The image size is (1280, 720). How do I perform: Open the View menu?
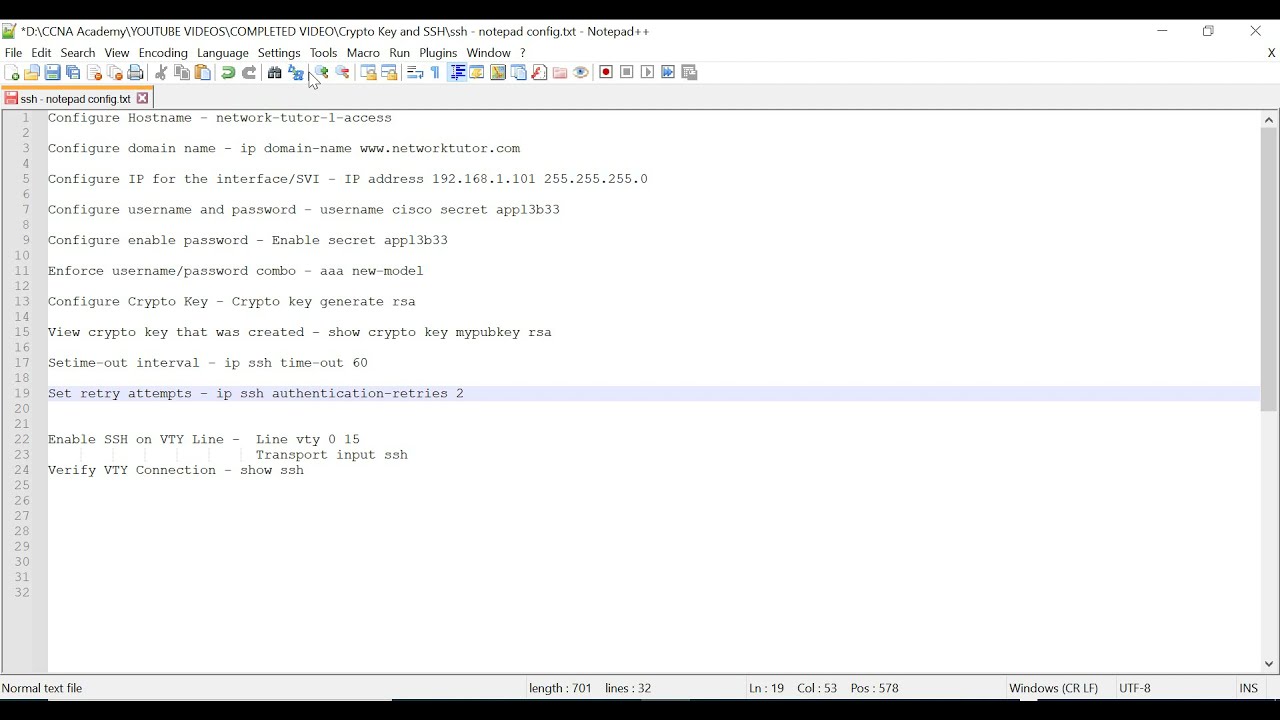click(x=117, y=52)
